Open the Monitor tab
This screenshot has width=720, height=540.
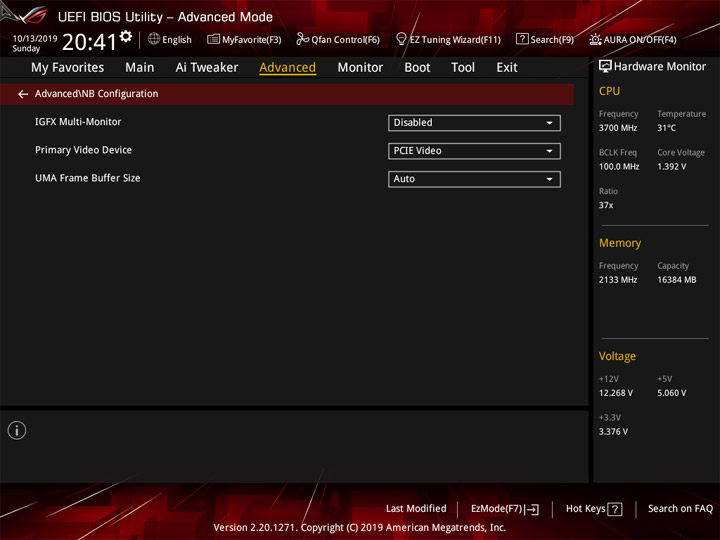point(360,68)
